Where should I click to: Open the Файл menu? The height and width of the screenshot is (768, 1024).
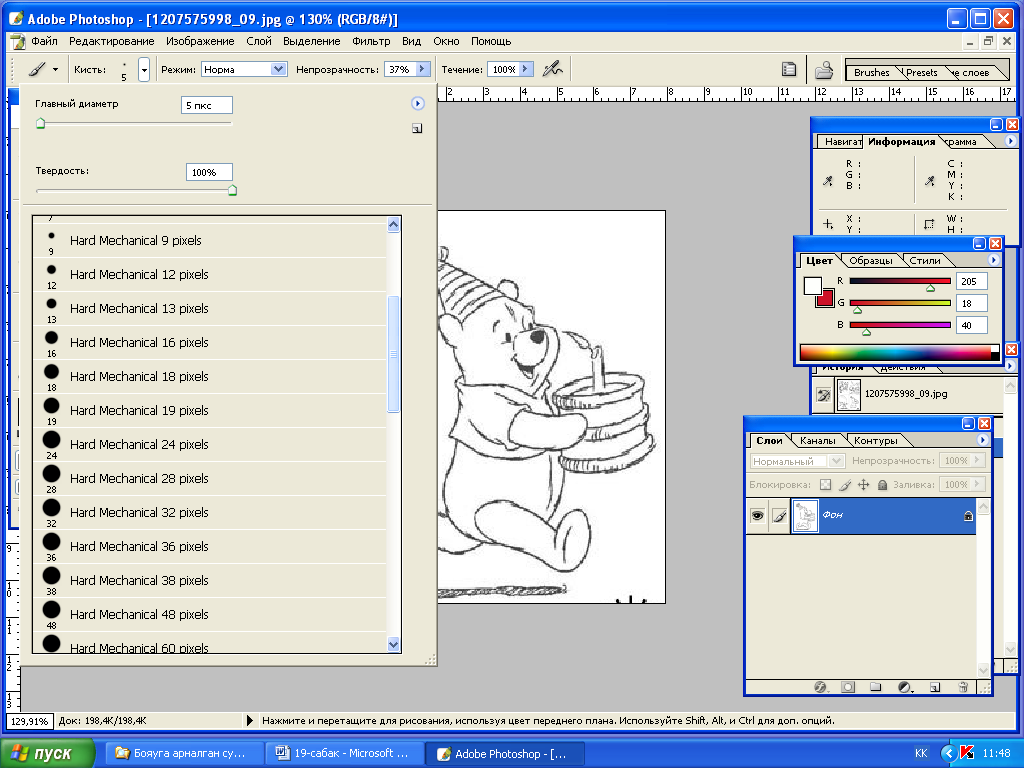tap(44, 41)
